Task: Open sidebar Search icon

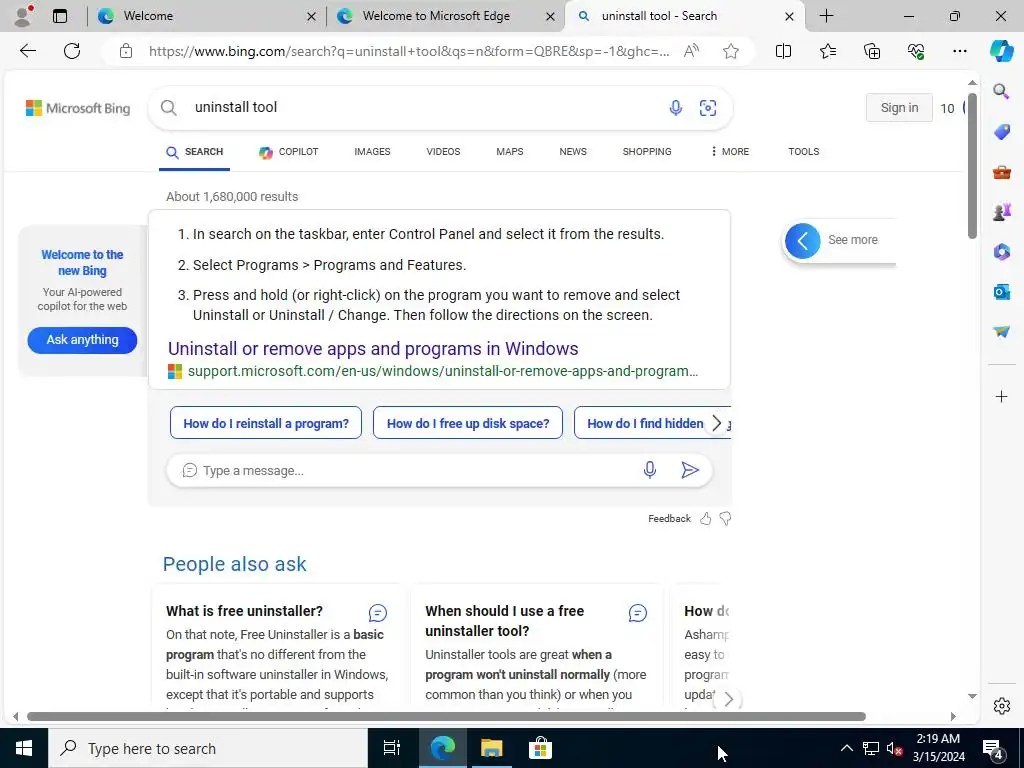Action: [1001, 91]
